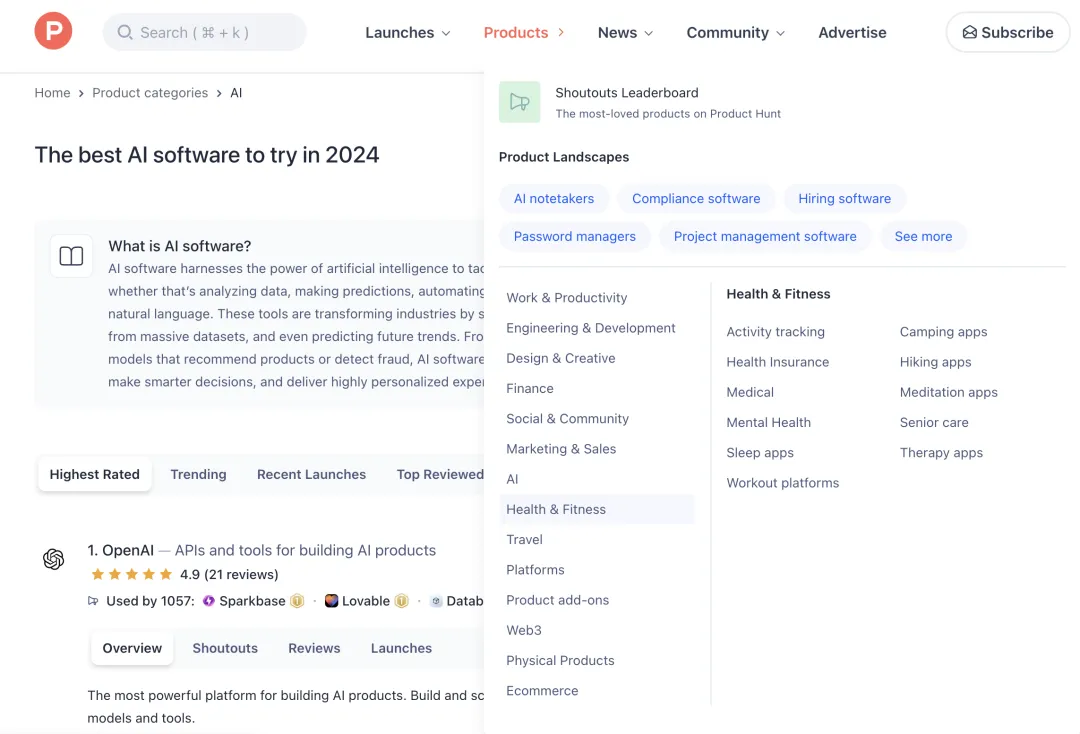1080x734 pixels.
Task: Select Travel category
Action: pos(524,540)
